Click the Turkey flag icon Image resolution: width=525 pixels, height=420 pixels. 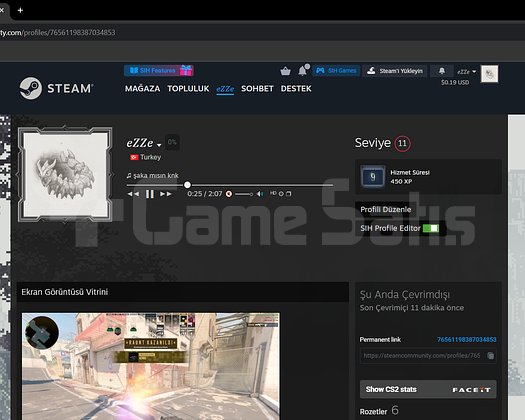click(x=134, y=157)
